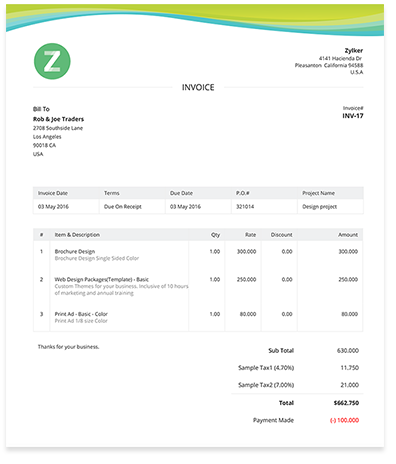Click the red Payment Made amount

coord(344,420)
